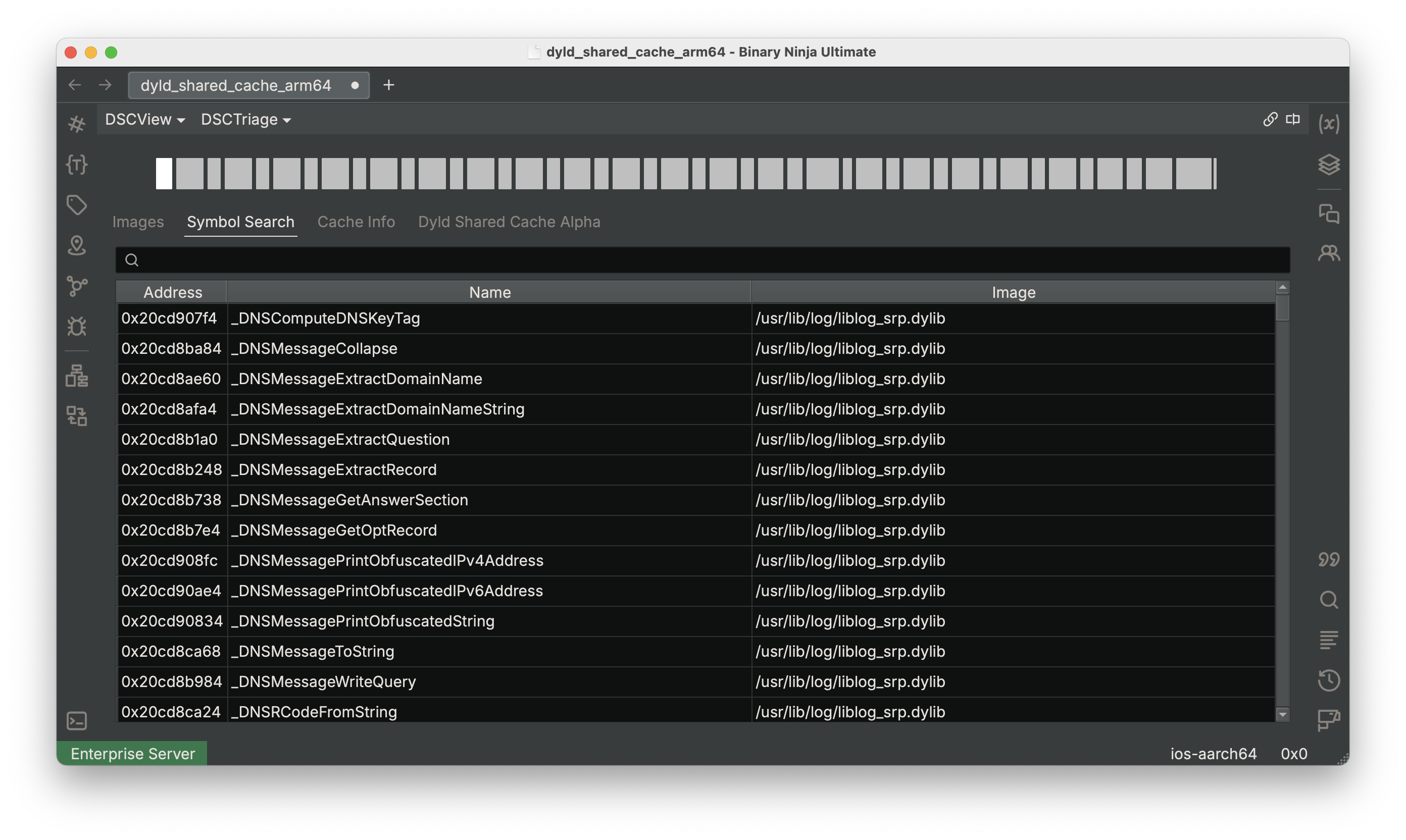Navigate forward with the right arrow

(106, 85)
